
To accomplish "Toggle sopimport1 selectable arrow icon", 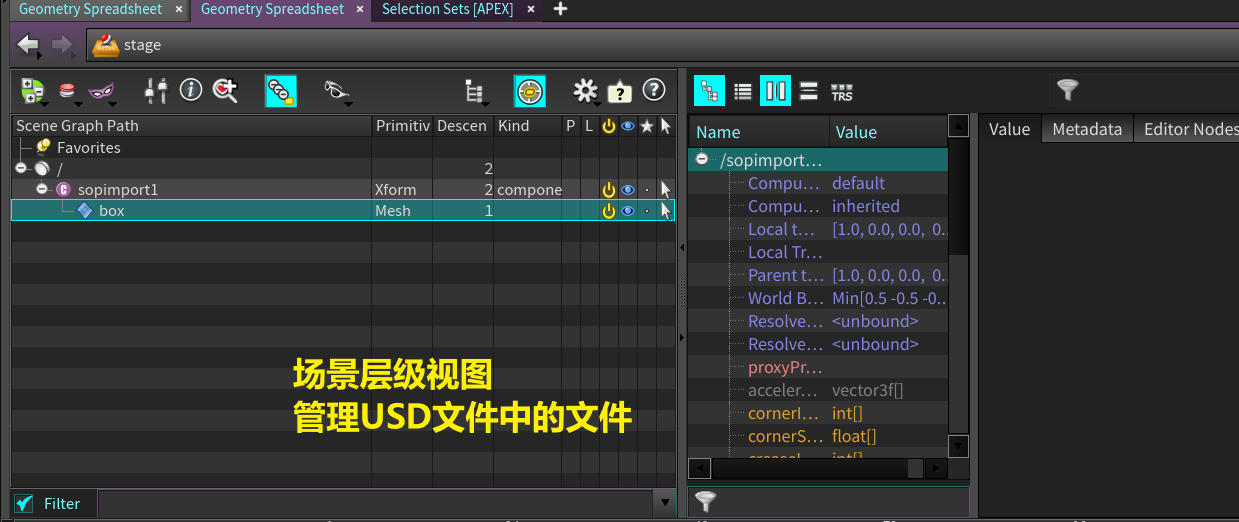I will [x=666, y=189].
